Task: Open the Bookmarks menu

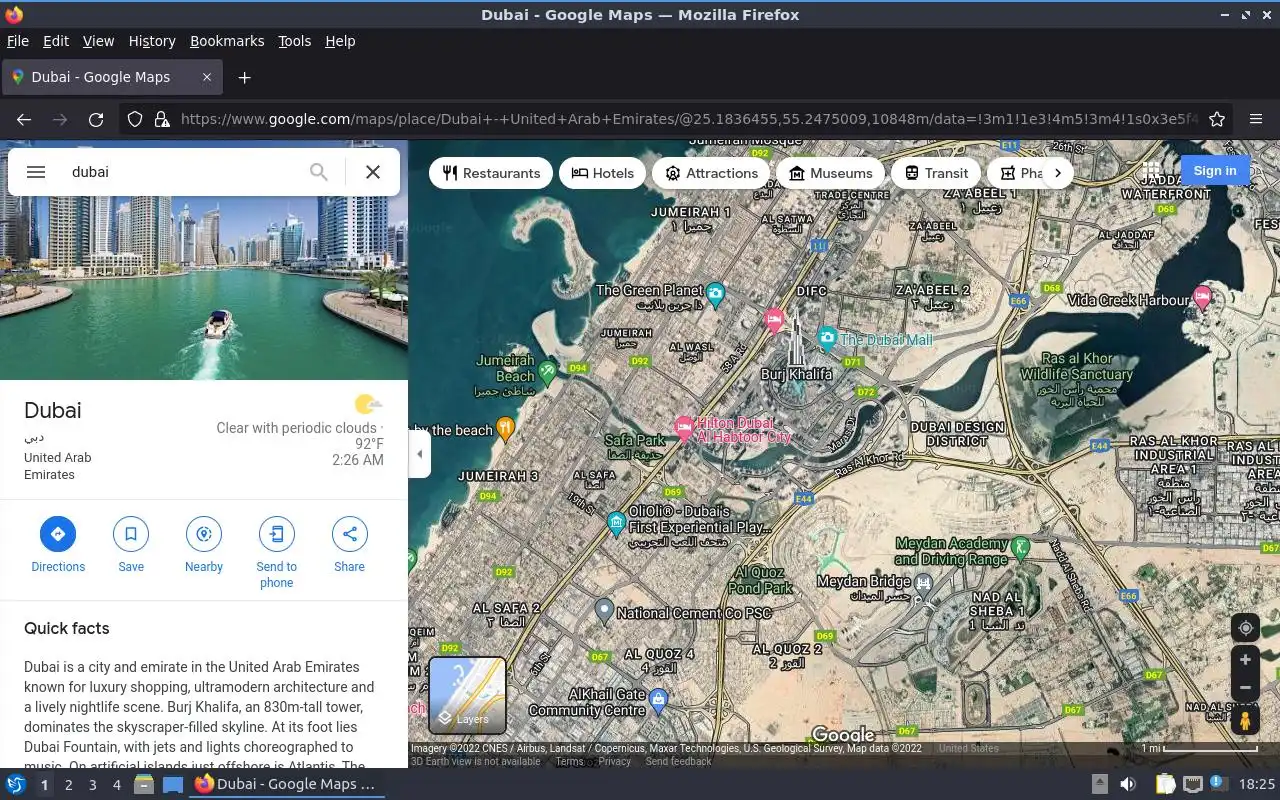Action: pos(227,41)
